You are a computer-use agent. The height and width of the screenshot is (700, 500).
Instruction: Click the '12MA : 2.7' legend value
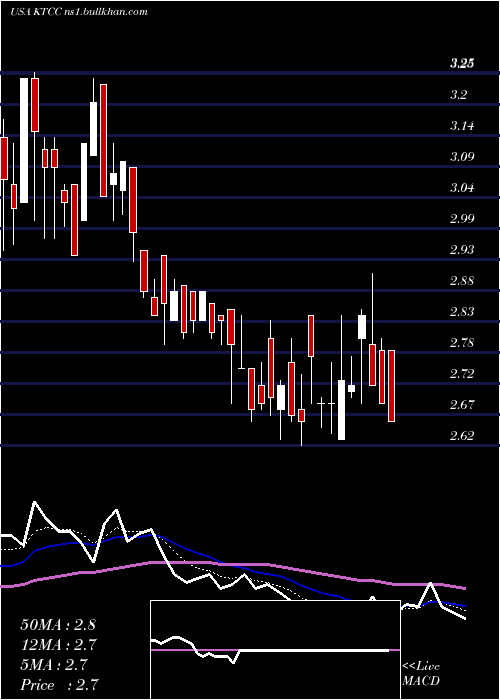58,645
